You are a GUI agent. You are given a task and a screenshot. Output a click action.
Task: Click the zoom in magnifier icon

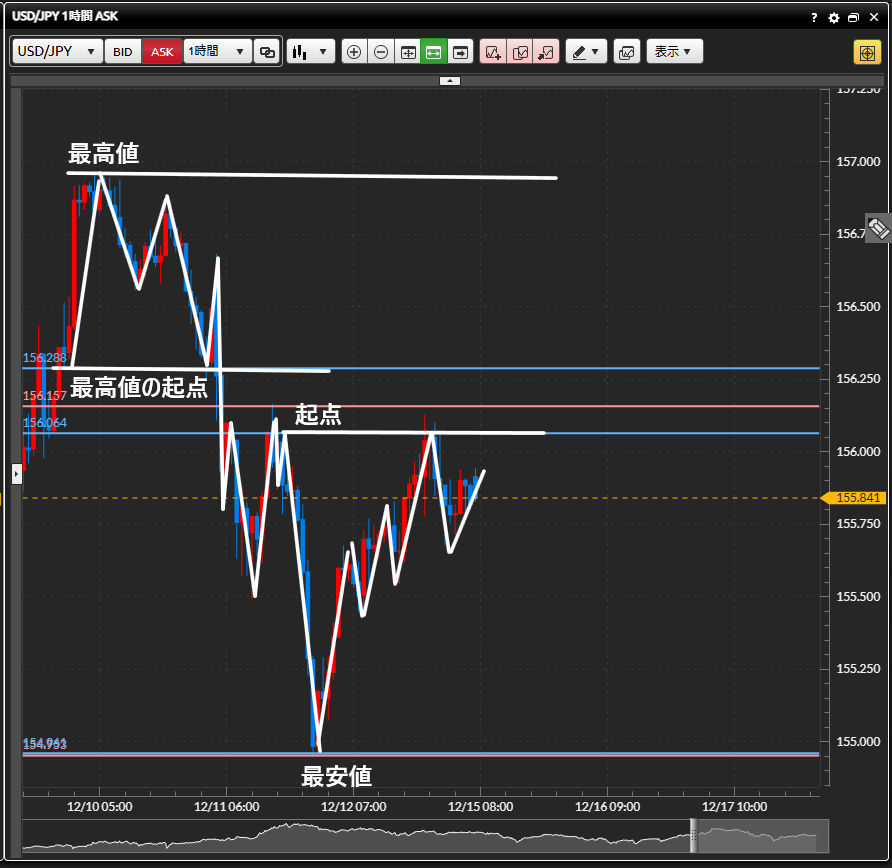354,52
